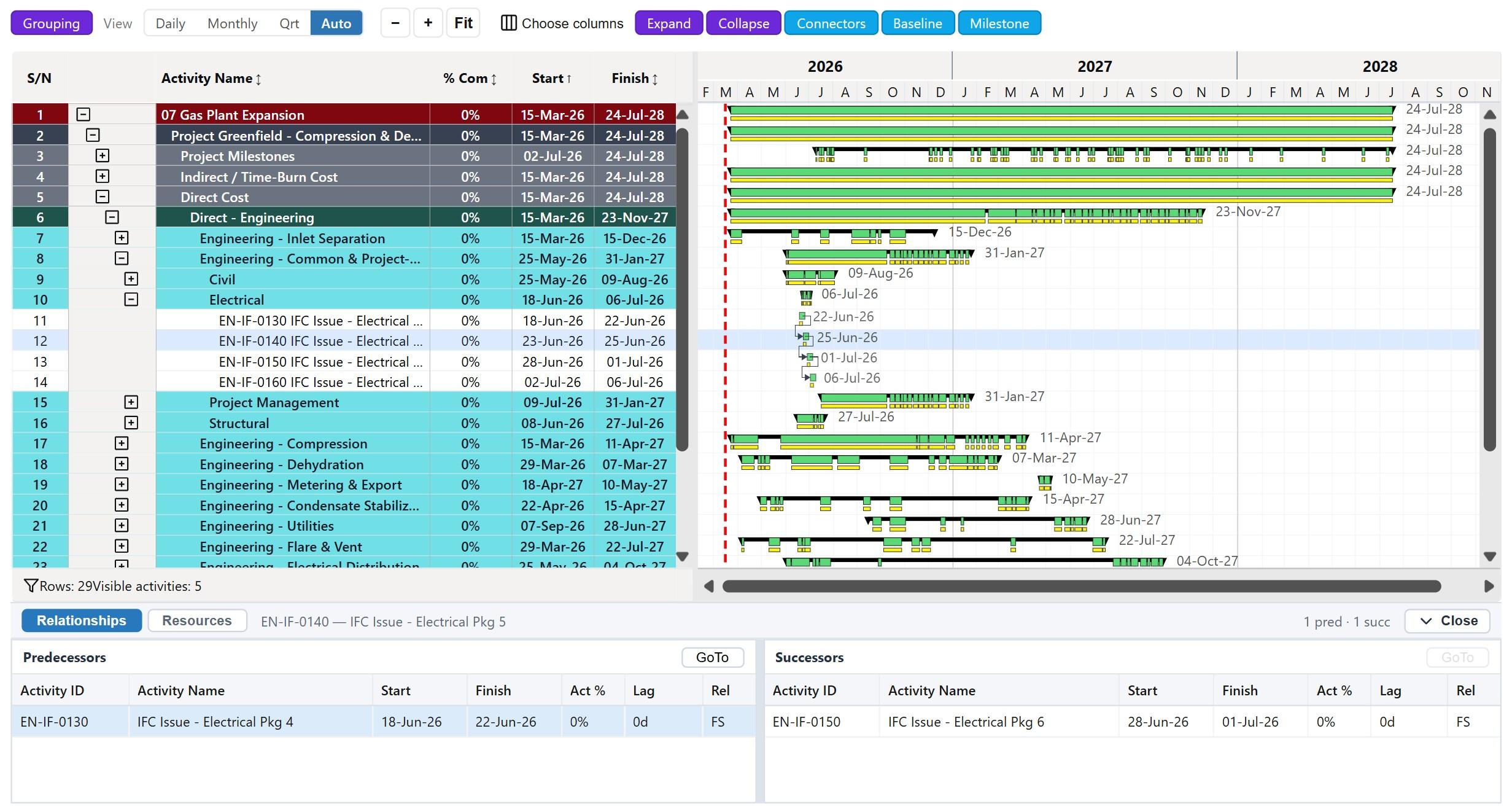Image resolution: width=1512 pixels, height=812 pixels.
Task: Toggle Connectors display
Action: [x=831, y=23]
